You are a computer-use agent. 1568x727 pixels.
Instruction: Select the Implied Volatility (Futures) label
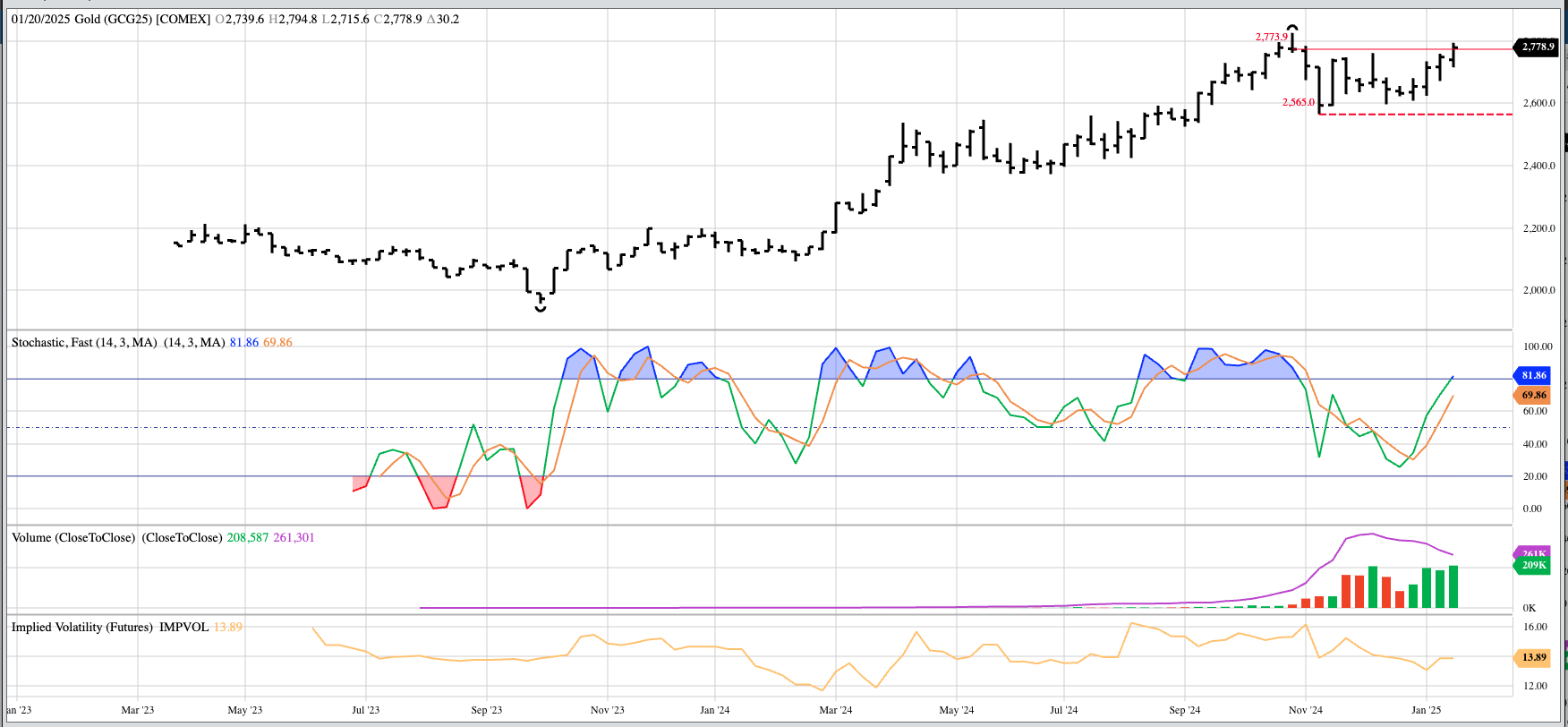(81, 627)
